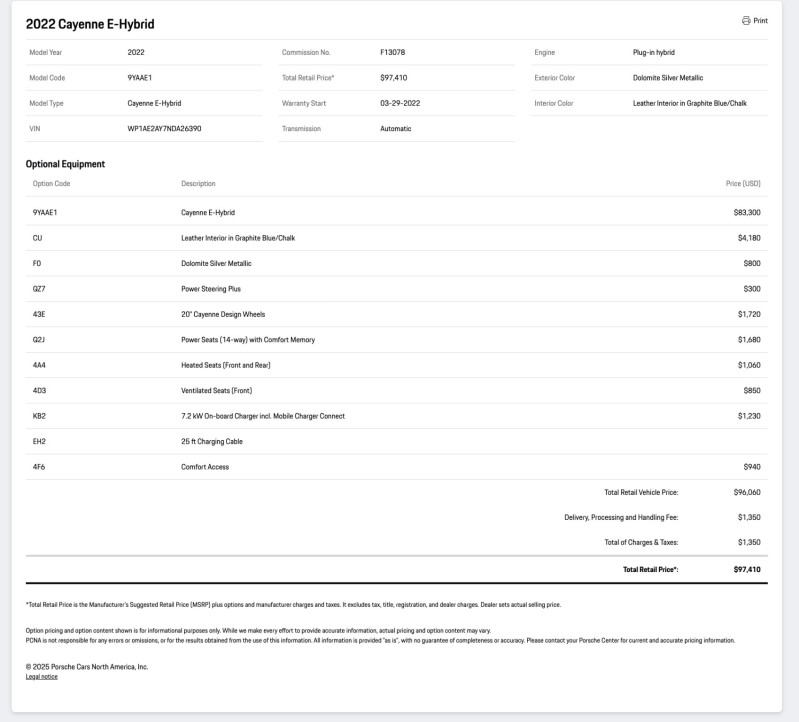Click the Option Code column header
Screen dimensions: 799x722
(x=51, y=183)
